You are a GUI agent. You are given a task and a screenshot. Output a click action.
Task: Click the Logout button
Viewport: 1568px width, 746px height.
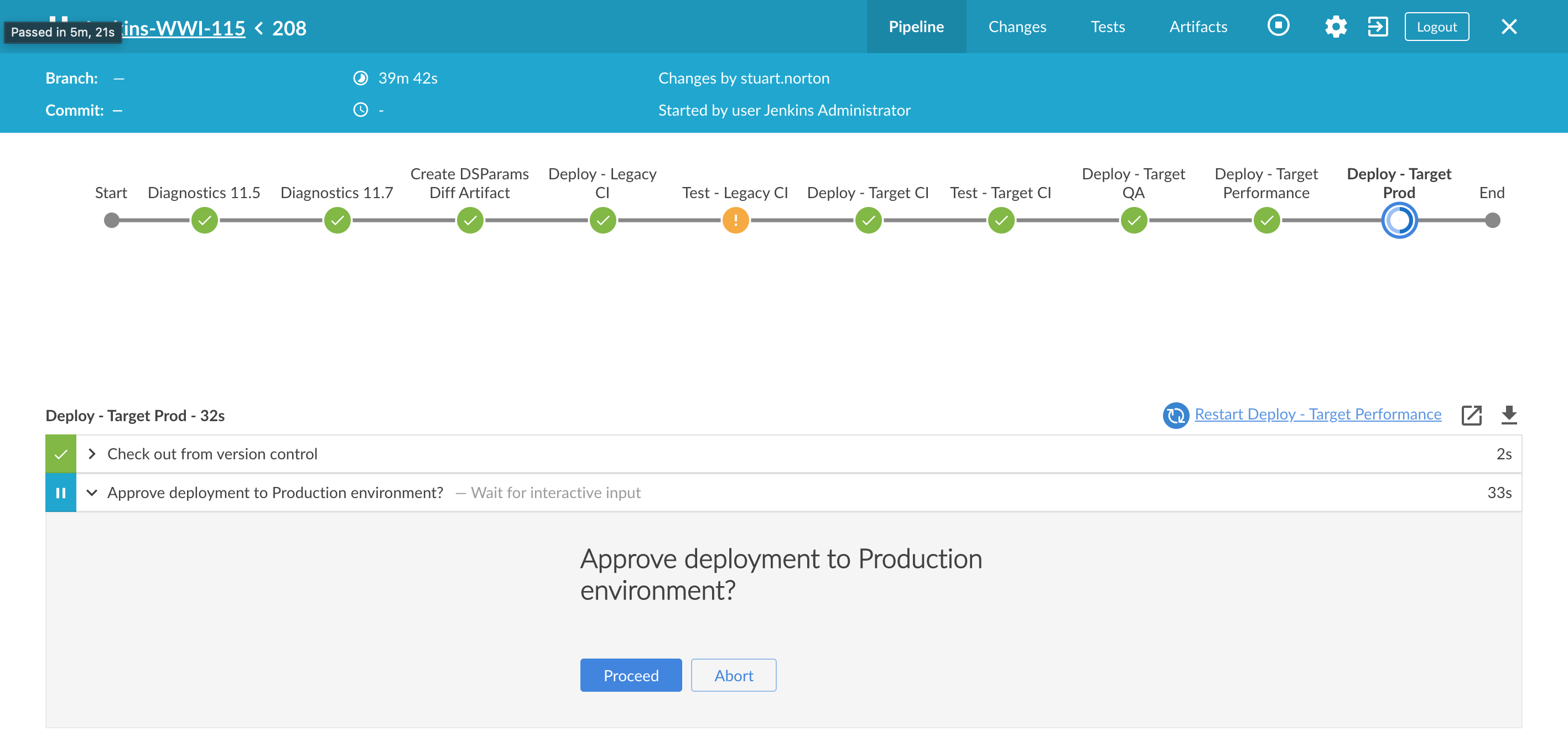click(x=1436, y=27)
